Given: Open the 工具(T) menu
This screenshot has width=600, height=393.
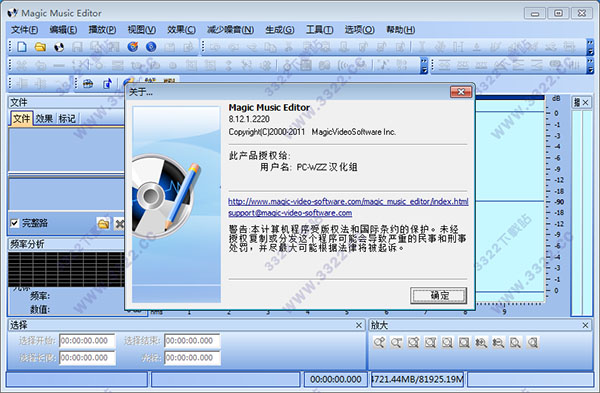Looking at the screenshot, I should click(x=320, y=29).
